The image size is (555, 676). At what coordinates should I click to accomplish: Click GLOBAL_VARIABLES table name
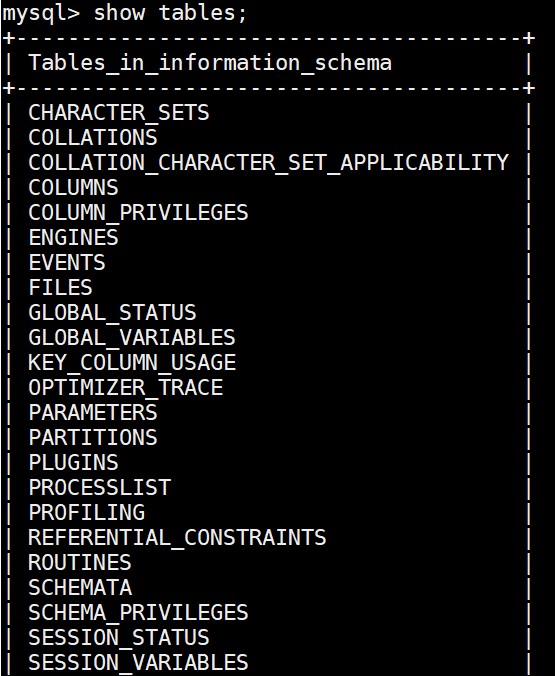click(132, 338)
